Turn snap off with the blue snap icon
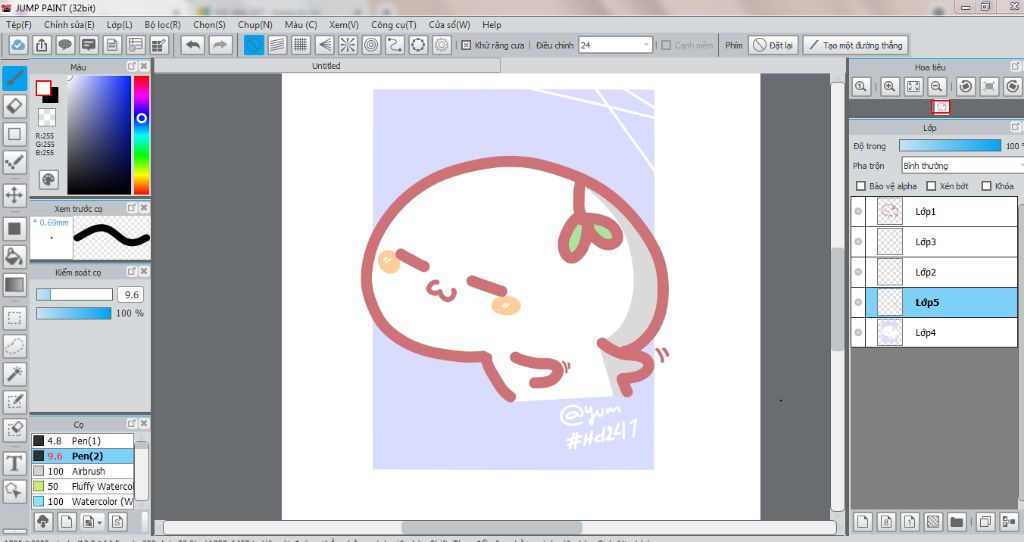 (x=254, y=45)
